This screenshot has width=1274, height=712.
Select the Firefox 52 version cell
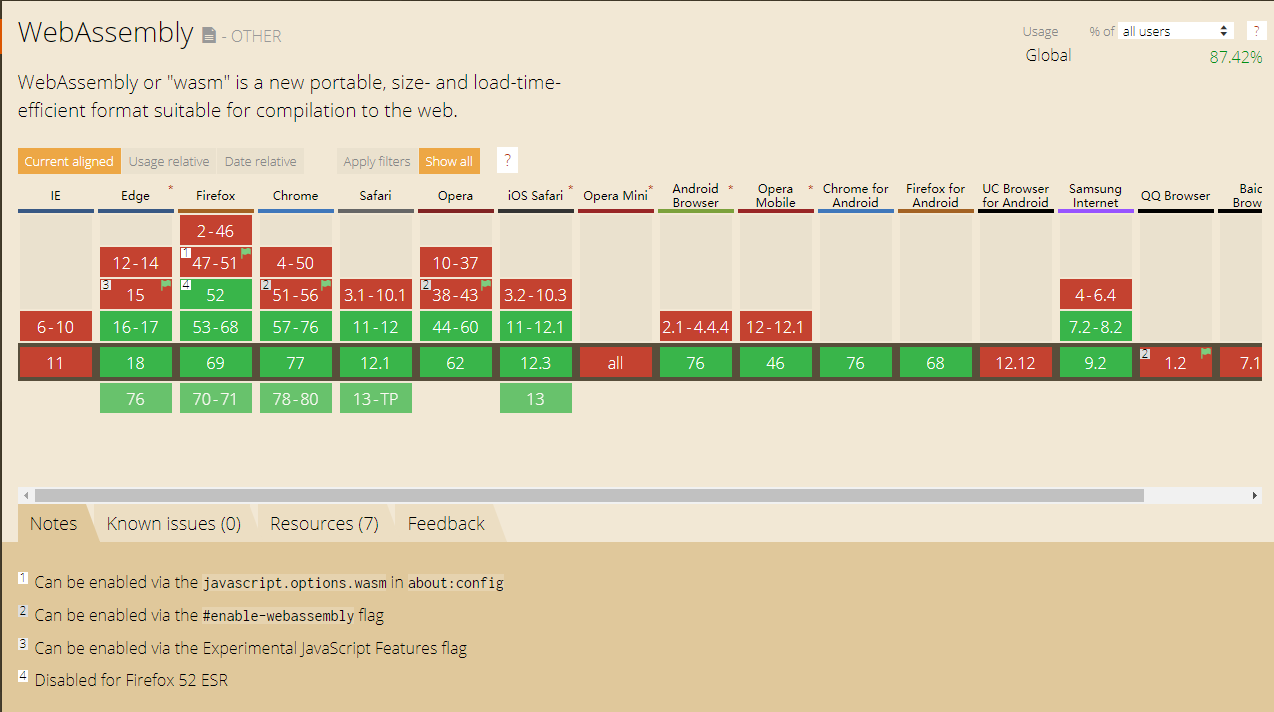[x=216, y=295]
